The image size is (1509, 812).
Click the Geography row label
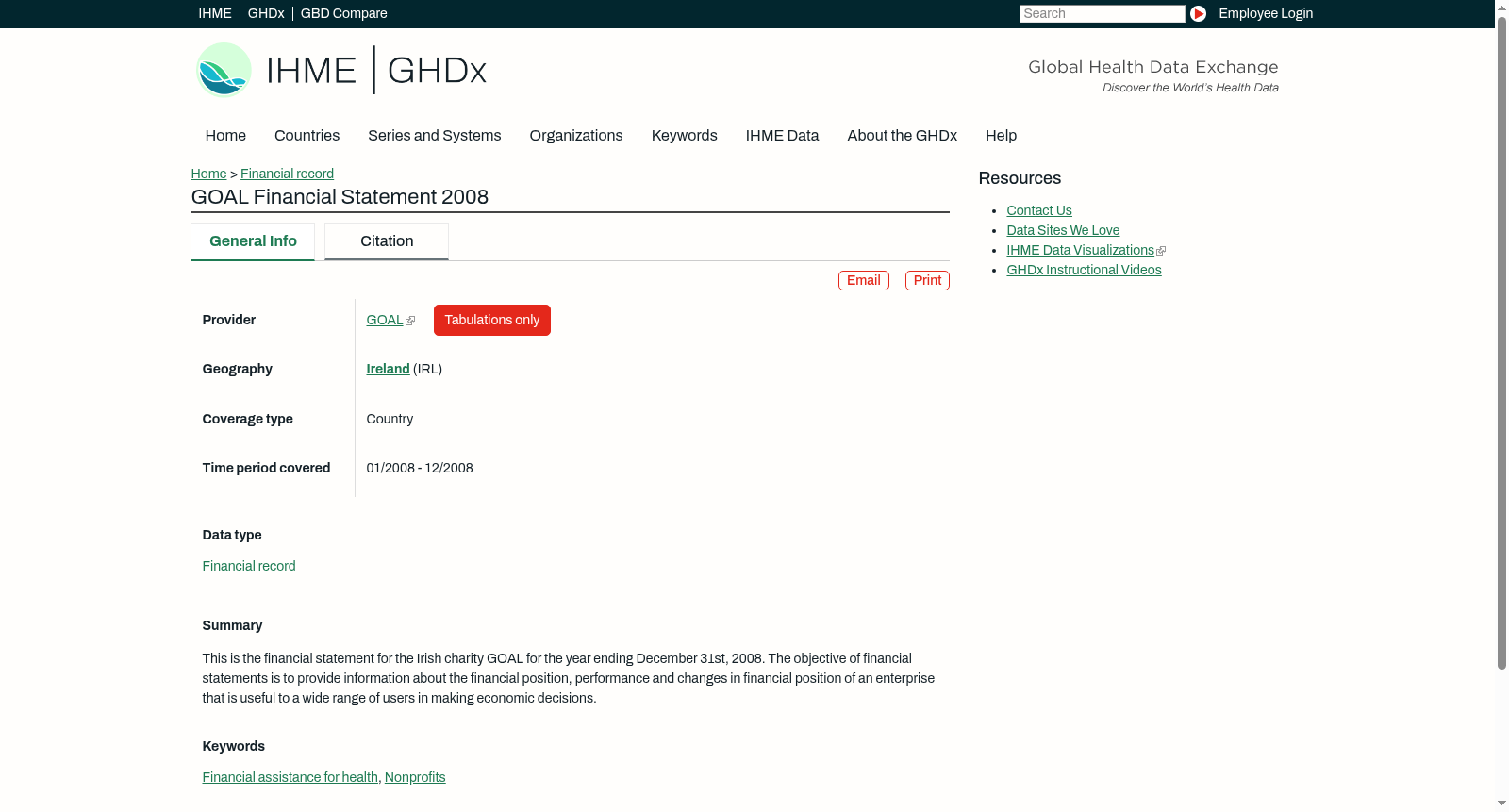[x=237, y=370]
